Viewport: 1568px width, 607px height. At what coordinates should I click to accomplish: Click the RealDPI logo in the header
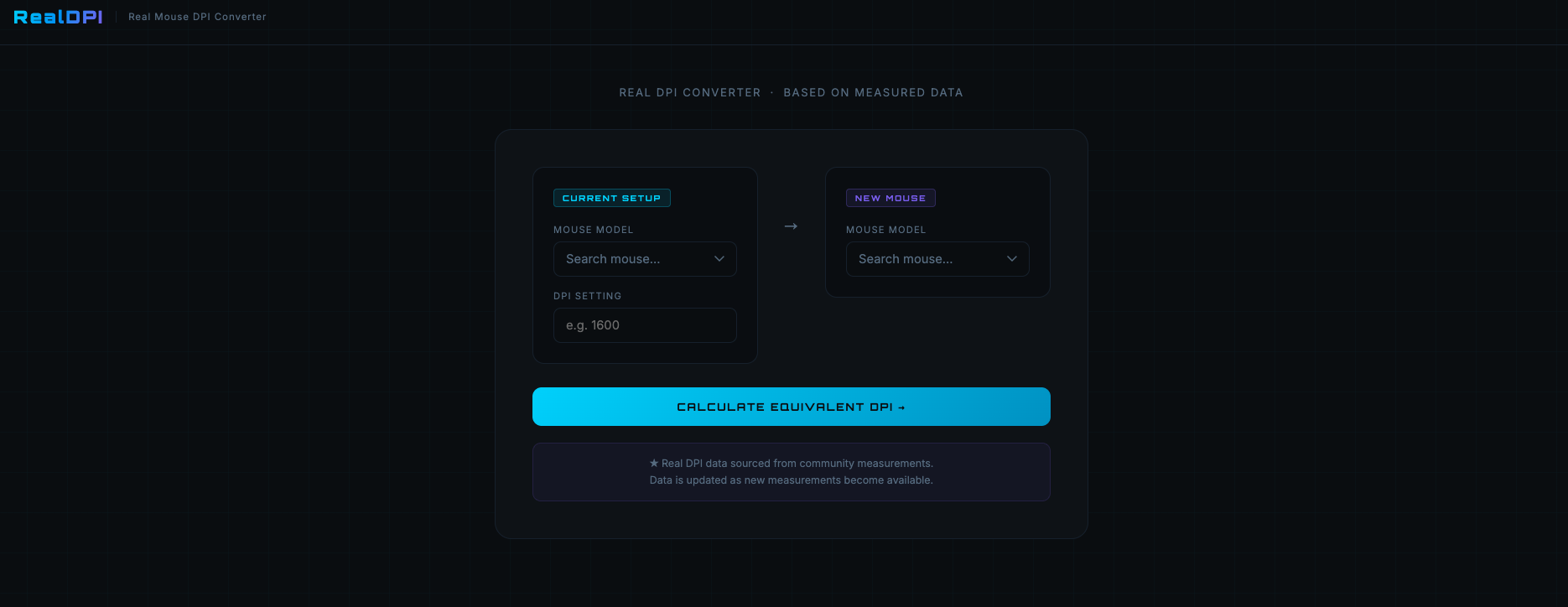pyautogui.click(x=57, y=16)
